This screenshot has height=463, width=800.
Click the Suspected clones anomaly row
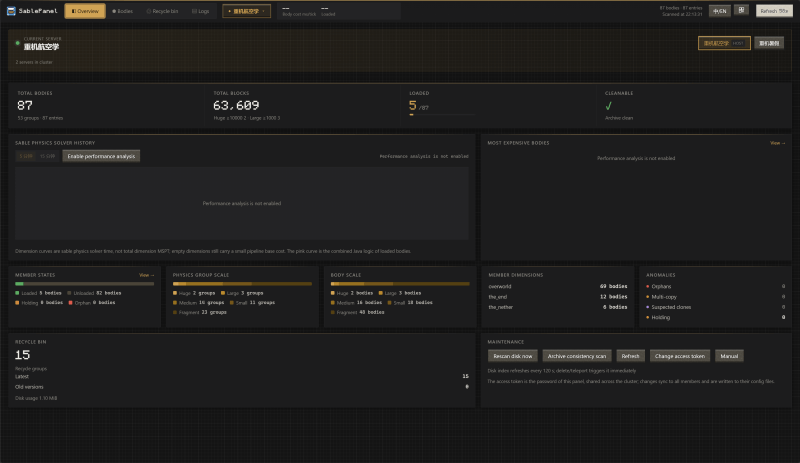coord(715,307)
